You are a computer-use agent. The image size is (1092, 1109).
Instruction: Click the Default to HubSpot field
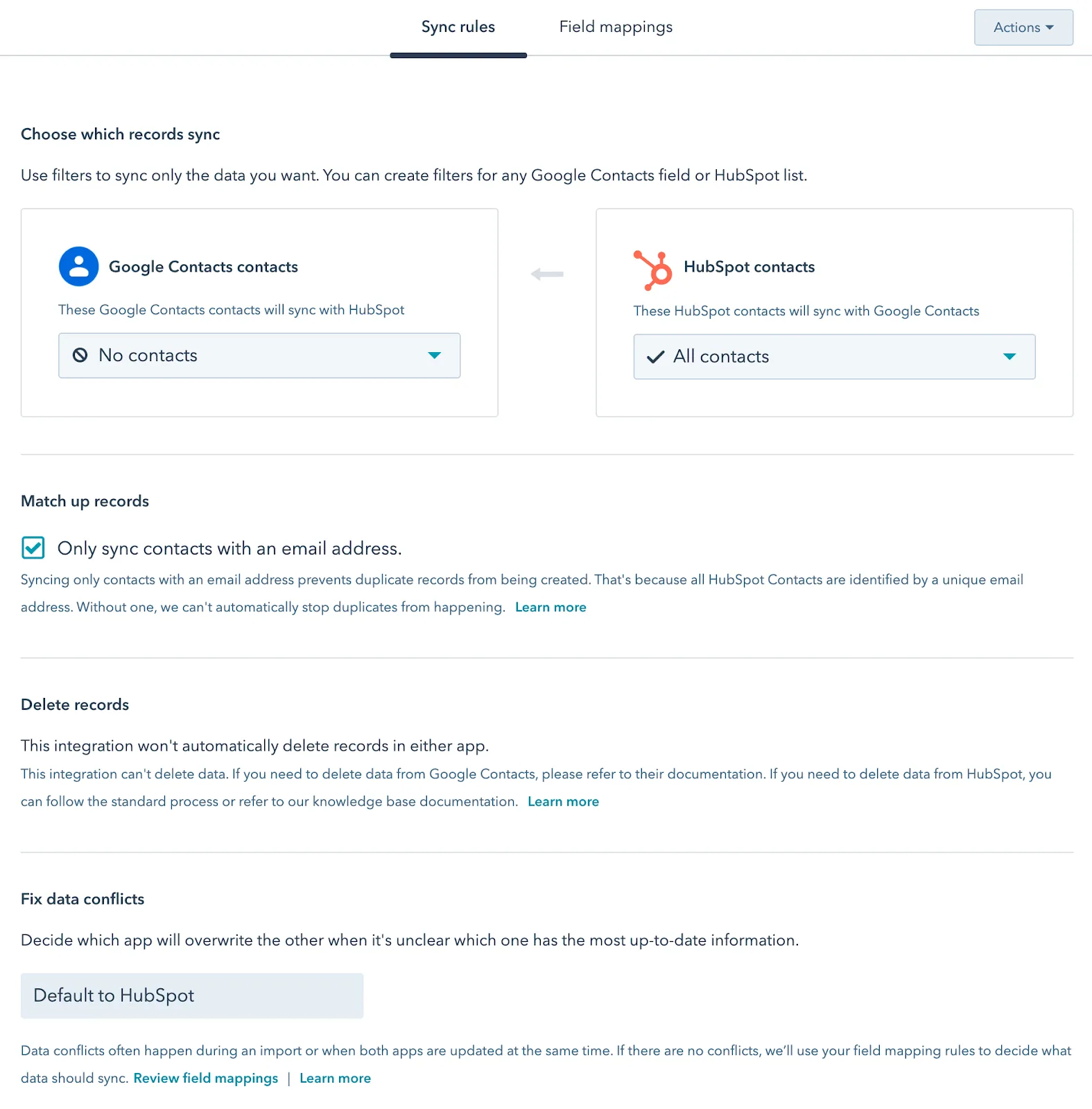point(191,995)
